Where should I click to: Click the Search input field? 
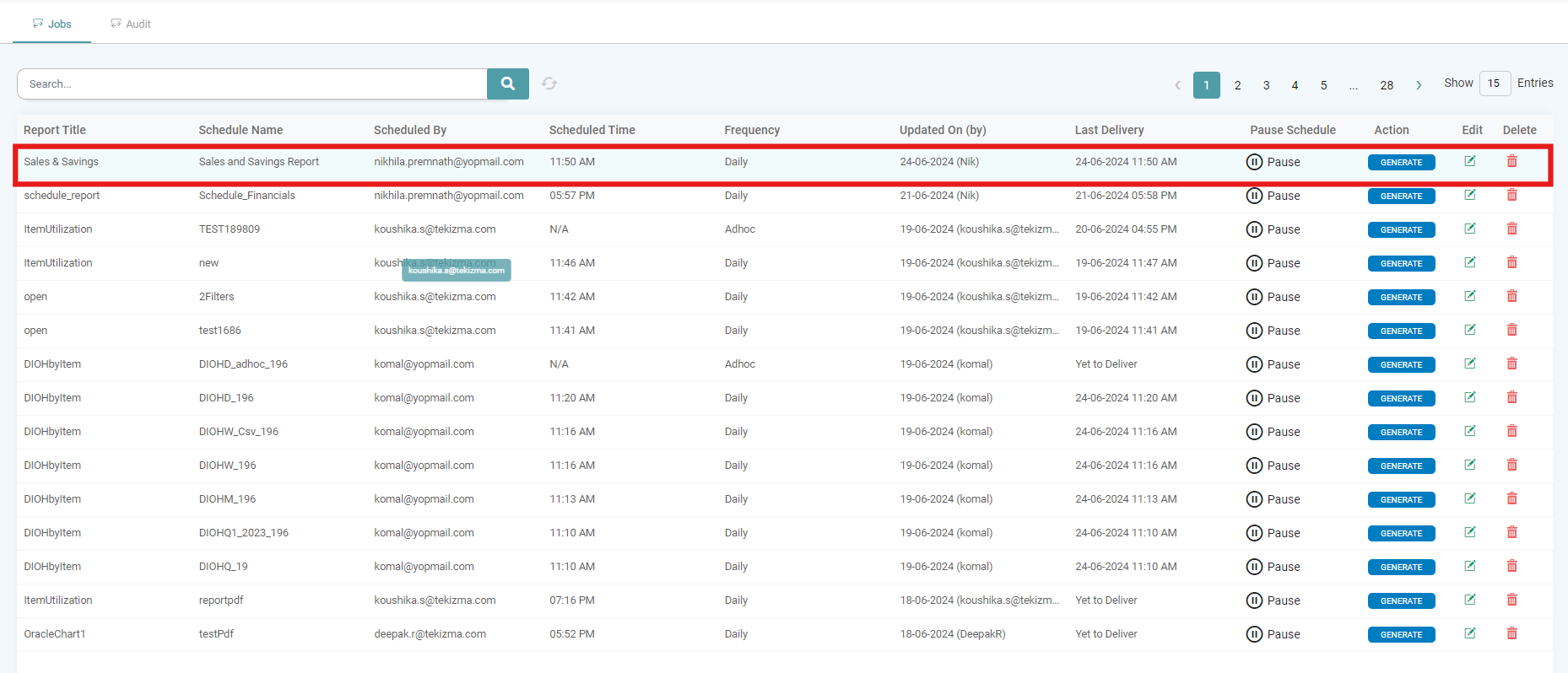point(251,83)
